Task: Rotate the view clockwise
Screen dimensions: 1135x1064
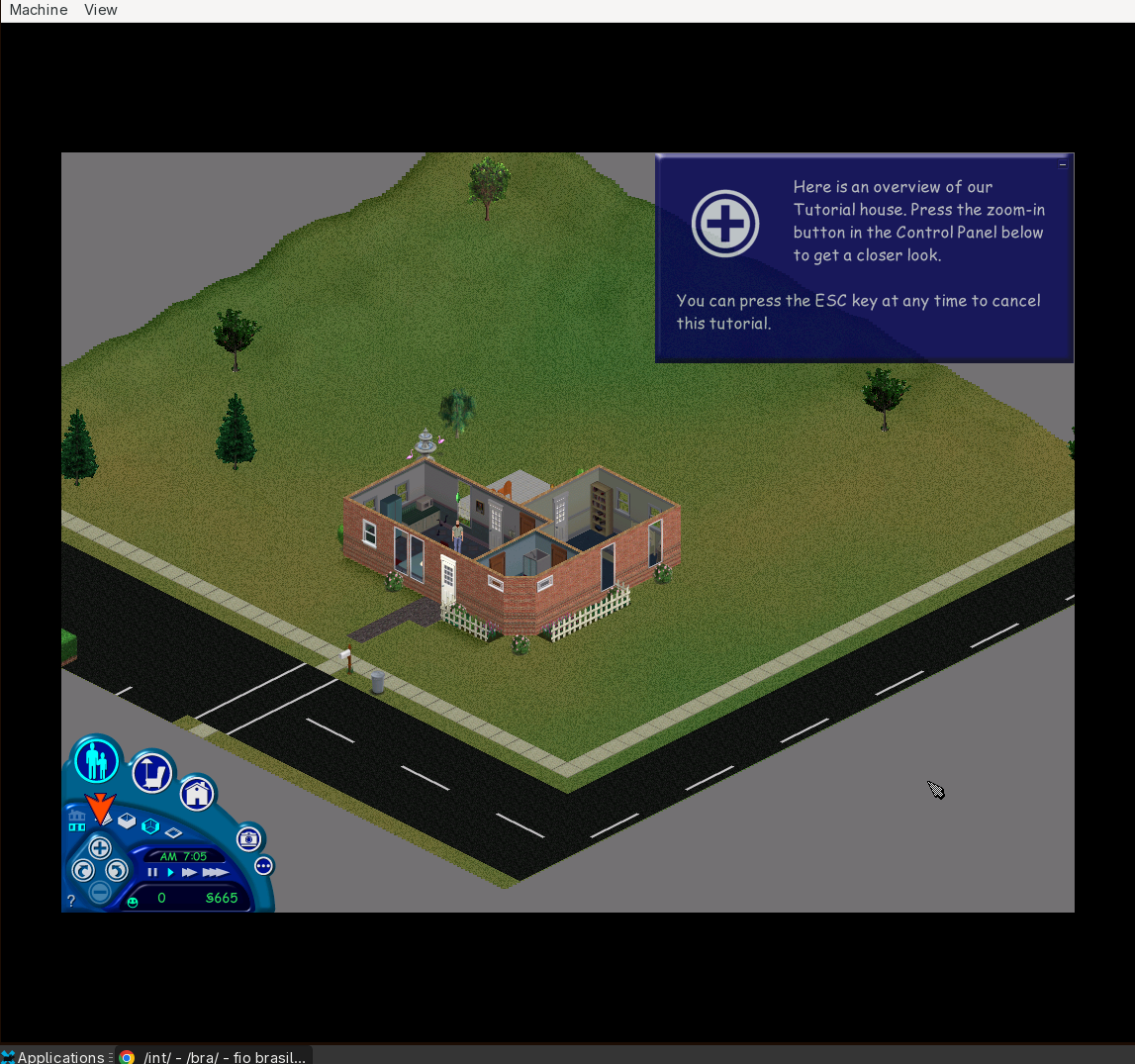Action: (83, 870)
